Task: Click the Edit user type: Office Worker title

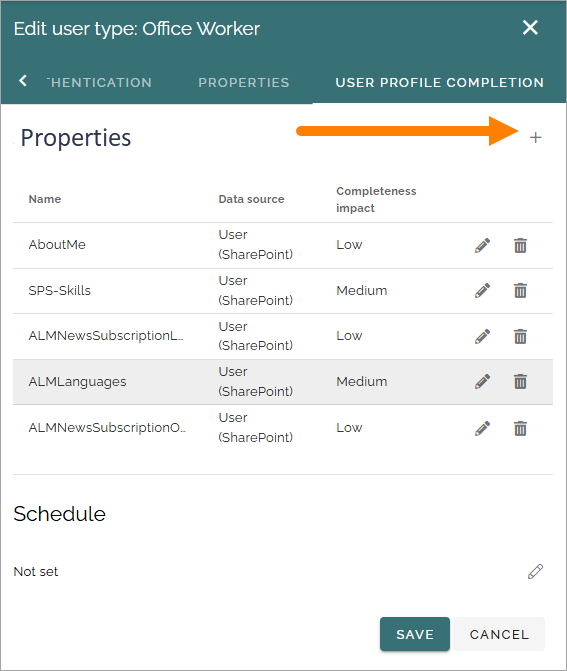Action: click(137, 29)
